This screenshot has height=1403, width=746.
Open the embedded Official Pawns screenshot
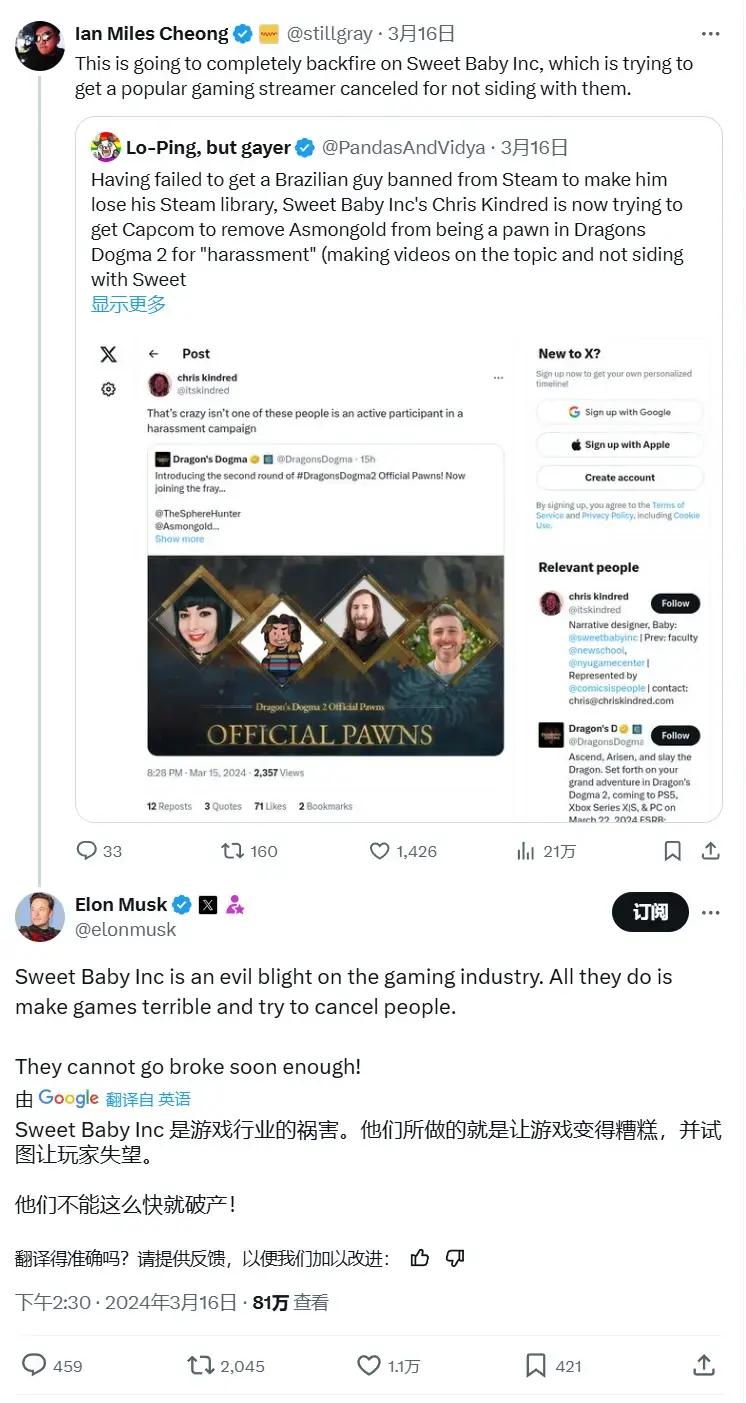pos(398,575)
